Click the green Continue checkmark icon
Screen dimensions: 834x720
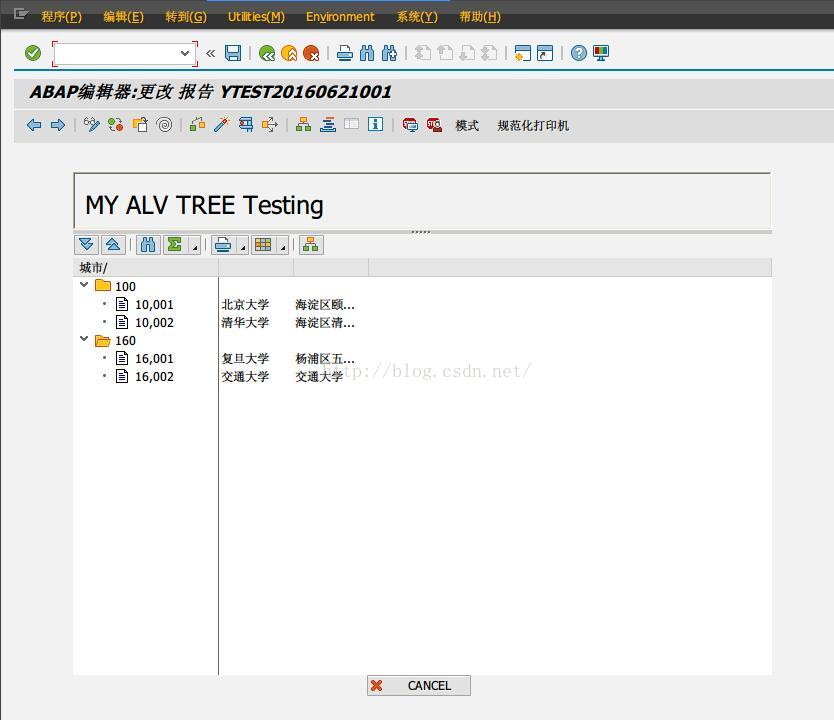(32, 52)
